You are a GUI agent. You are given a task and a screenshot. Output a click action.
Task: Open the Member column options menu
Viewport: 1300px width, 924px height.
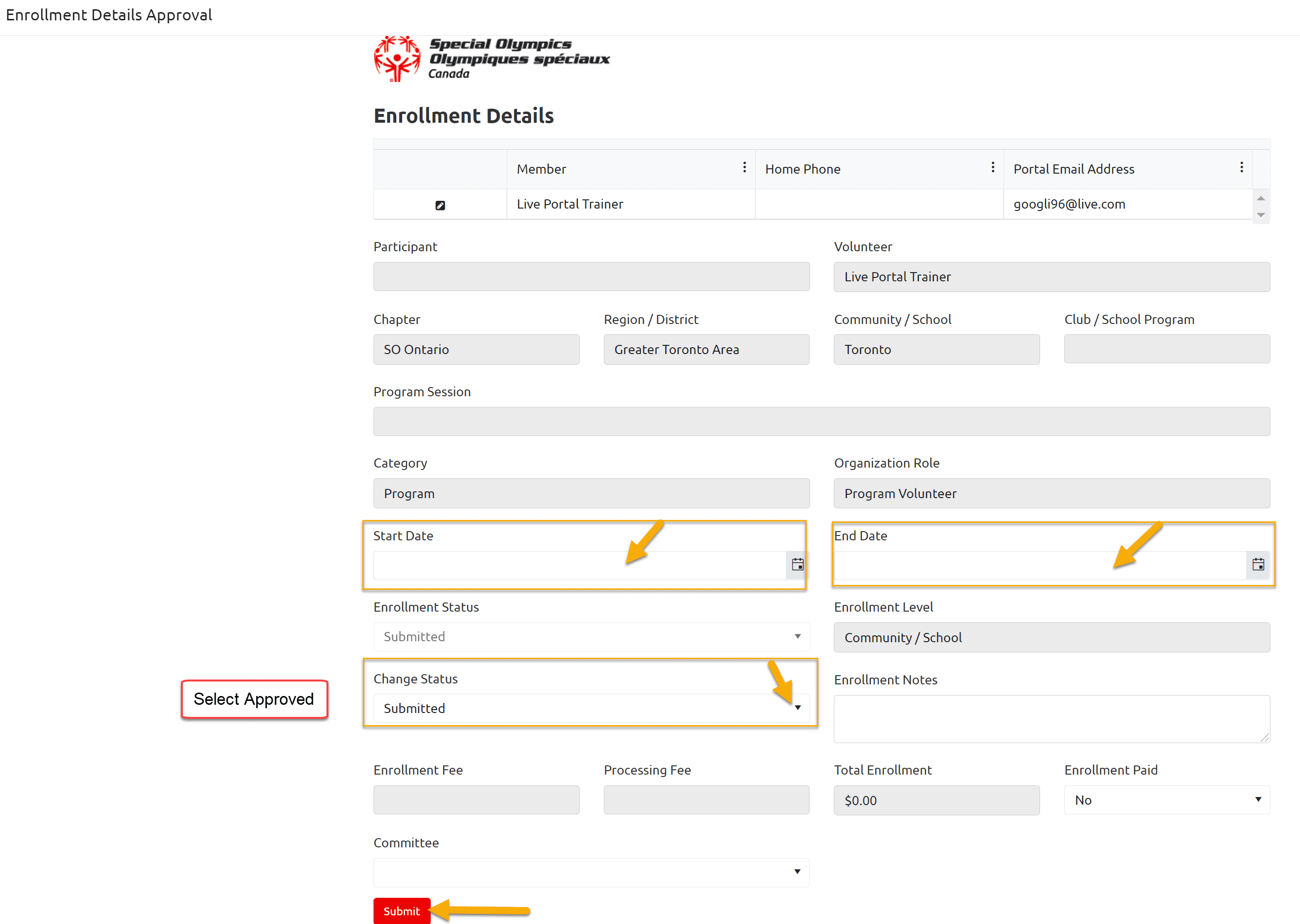tap(744, 167)
